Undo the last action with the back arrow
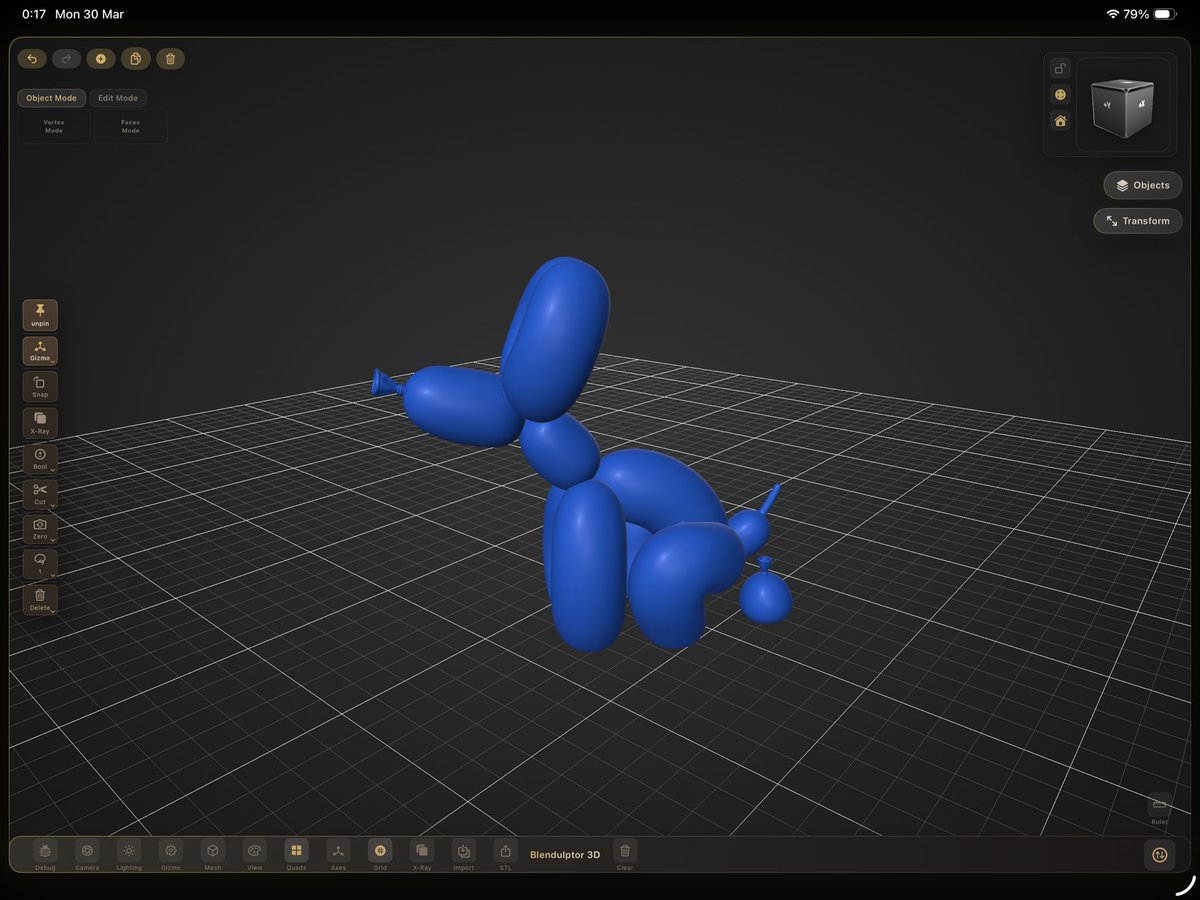 [32, 59]
